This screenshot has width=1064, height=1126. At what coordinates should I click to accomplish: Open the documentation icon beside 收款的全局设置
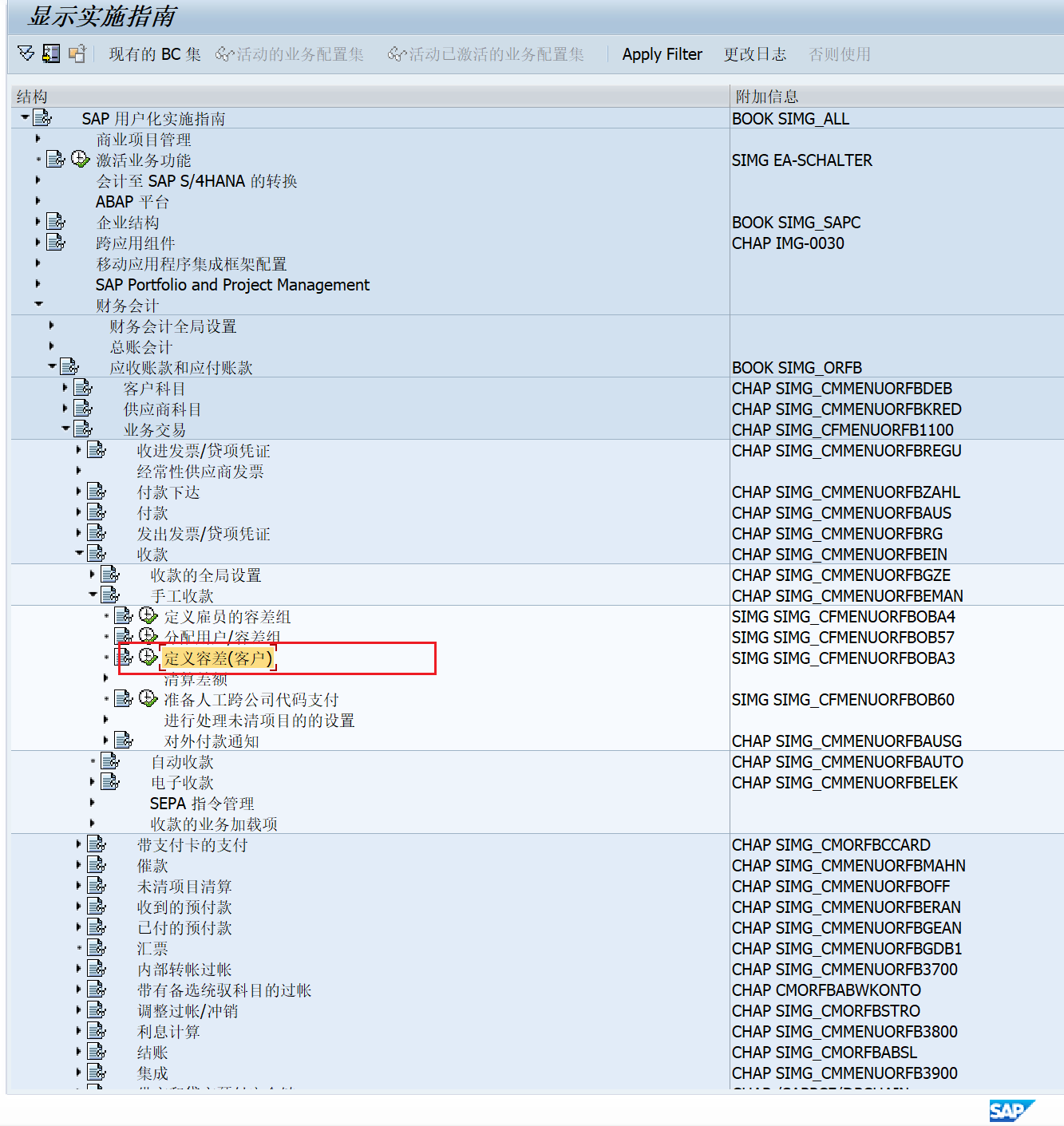(x=110, y=575)
